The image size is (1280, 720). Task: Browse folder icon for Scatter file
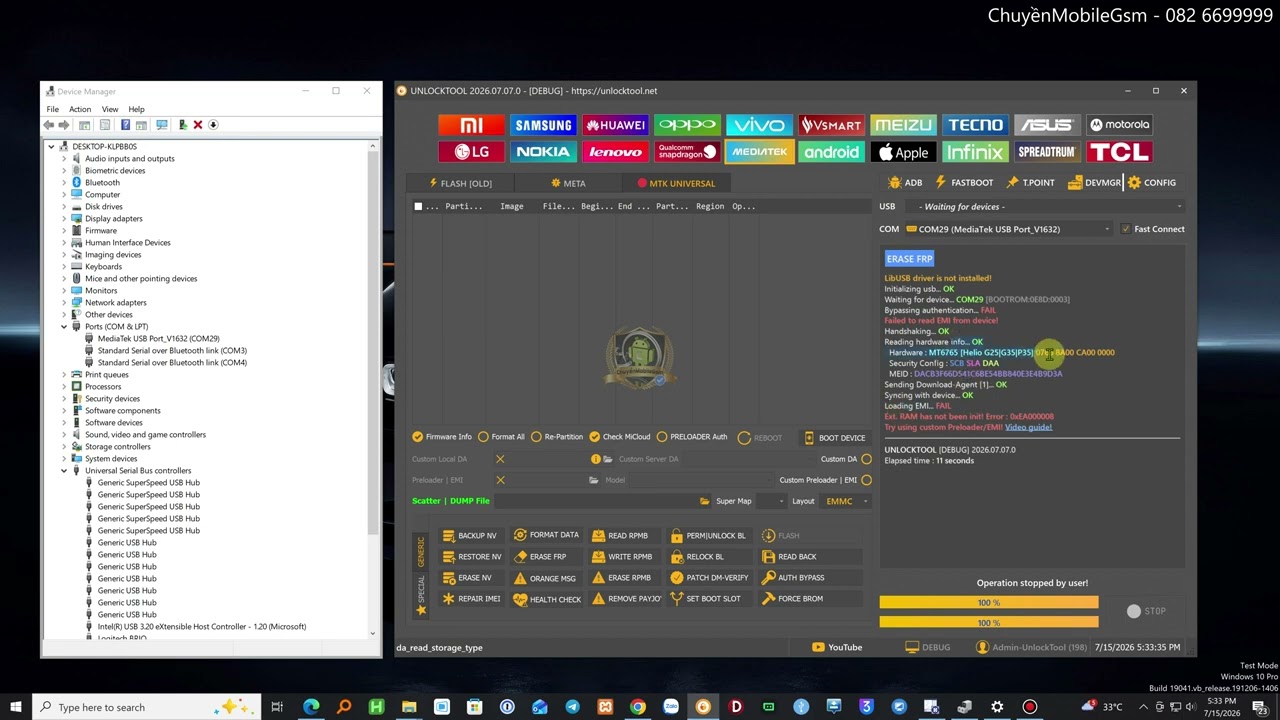pos(705,501)
